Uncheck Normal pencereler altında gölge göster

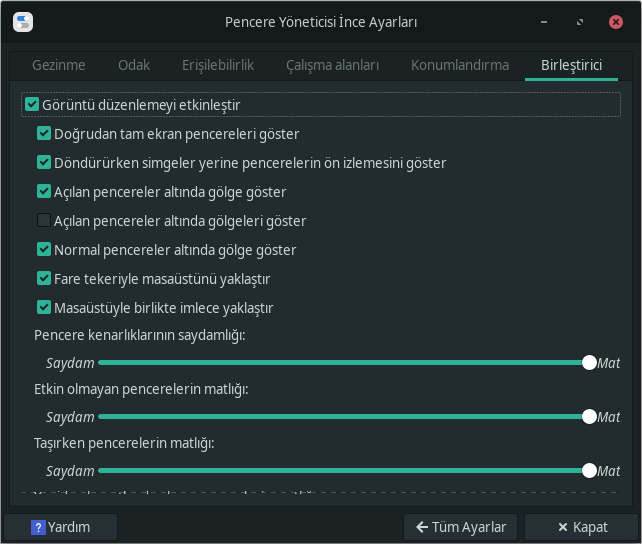(44, 249)
